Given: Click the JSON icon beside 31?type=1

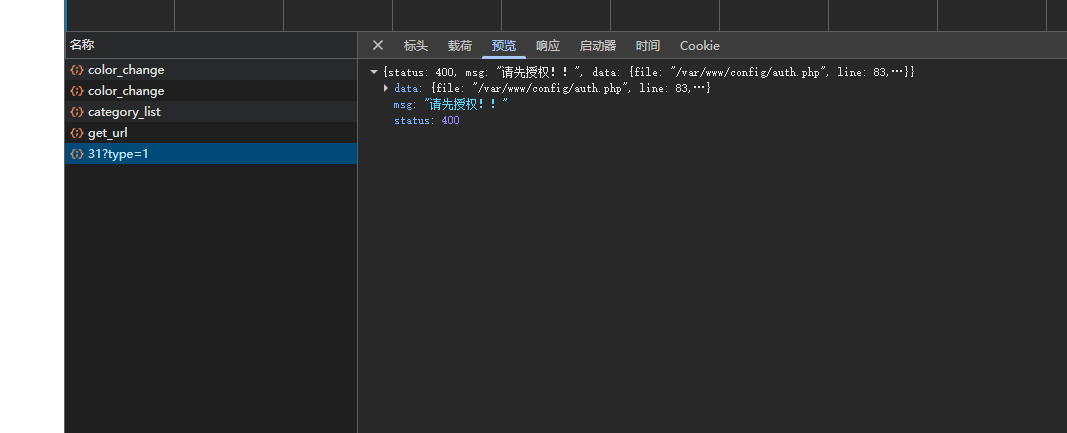Looking at the screenshot, I should (x=77, y=154).
